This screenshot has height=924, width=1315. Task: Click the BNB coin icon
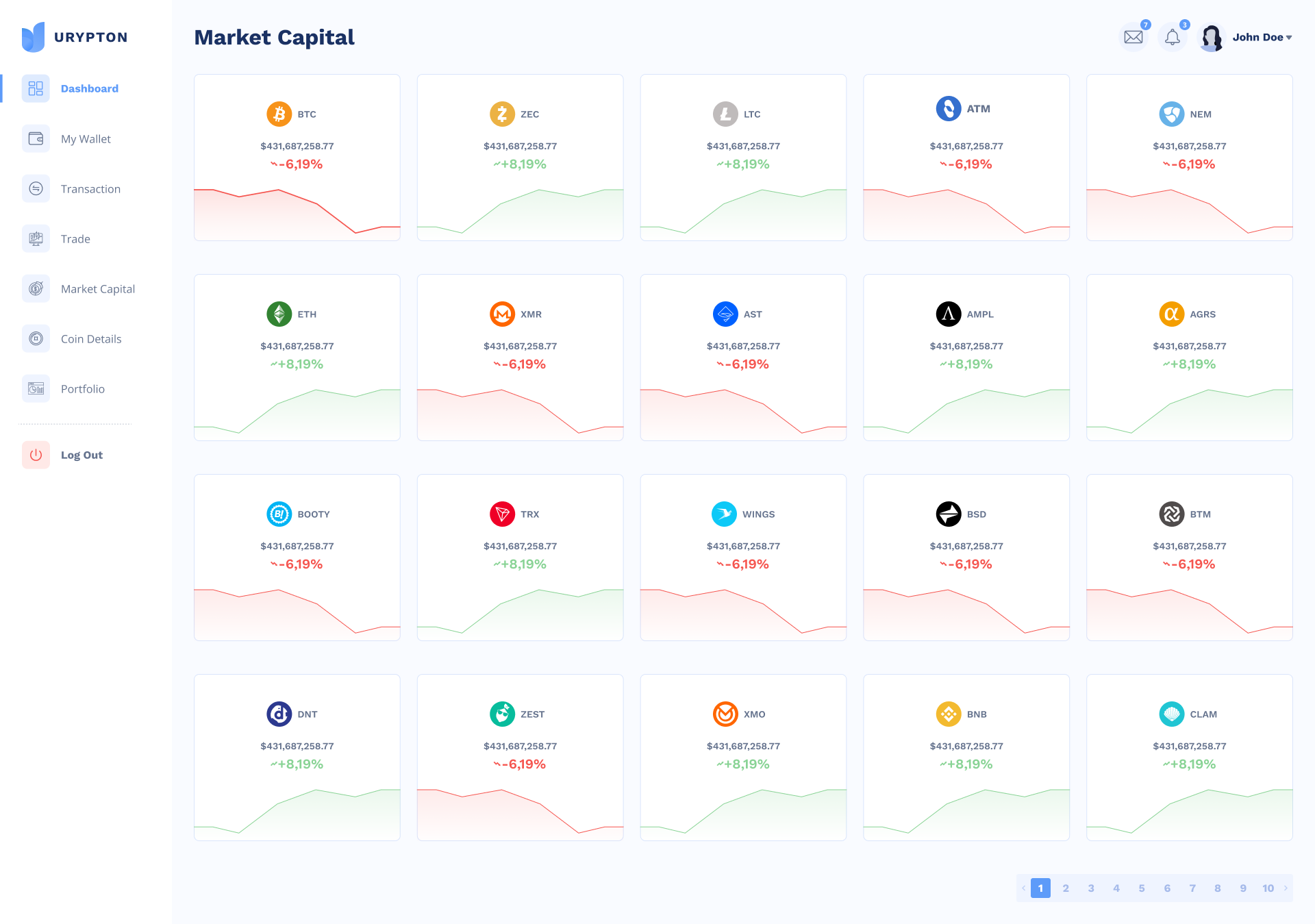(x=949, y=714)
